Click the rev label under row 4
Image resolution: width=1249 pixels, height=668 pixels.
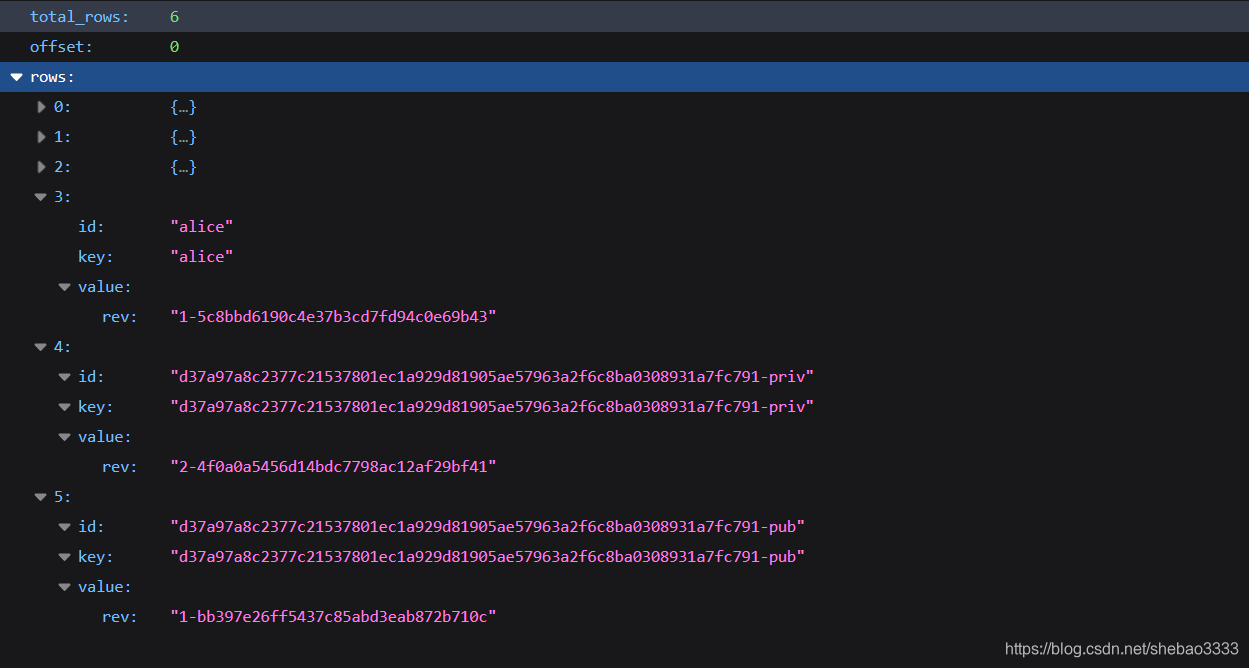120,467
